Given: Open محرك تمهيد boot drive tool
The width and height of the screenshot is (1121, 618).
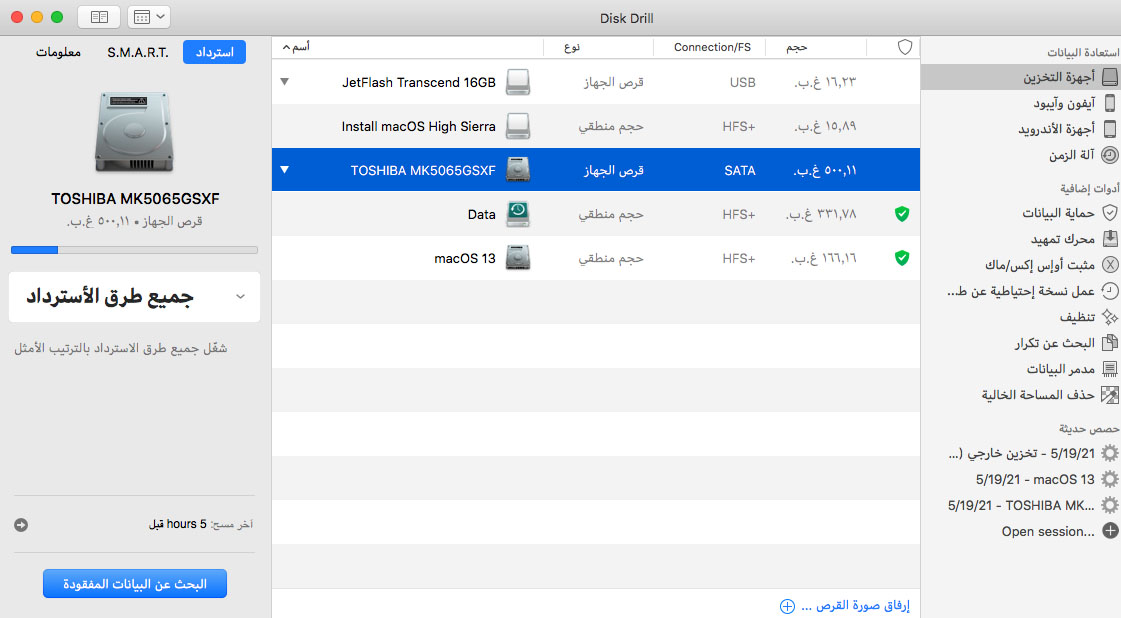Looking at the screenshot, I should click(x=1062, y=239).
